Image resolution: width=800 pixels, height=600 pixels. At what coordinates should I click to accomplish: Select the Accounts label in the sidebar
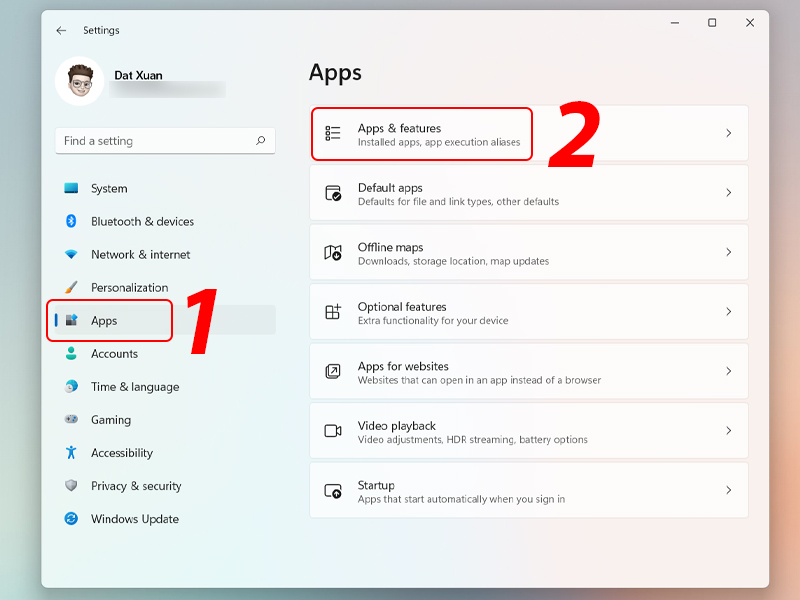tap(114, 354)
